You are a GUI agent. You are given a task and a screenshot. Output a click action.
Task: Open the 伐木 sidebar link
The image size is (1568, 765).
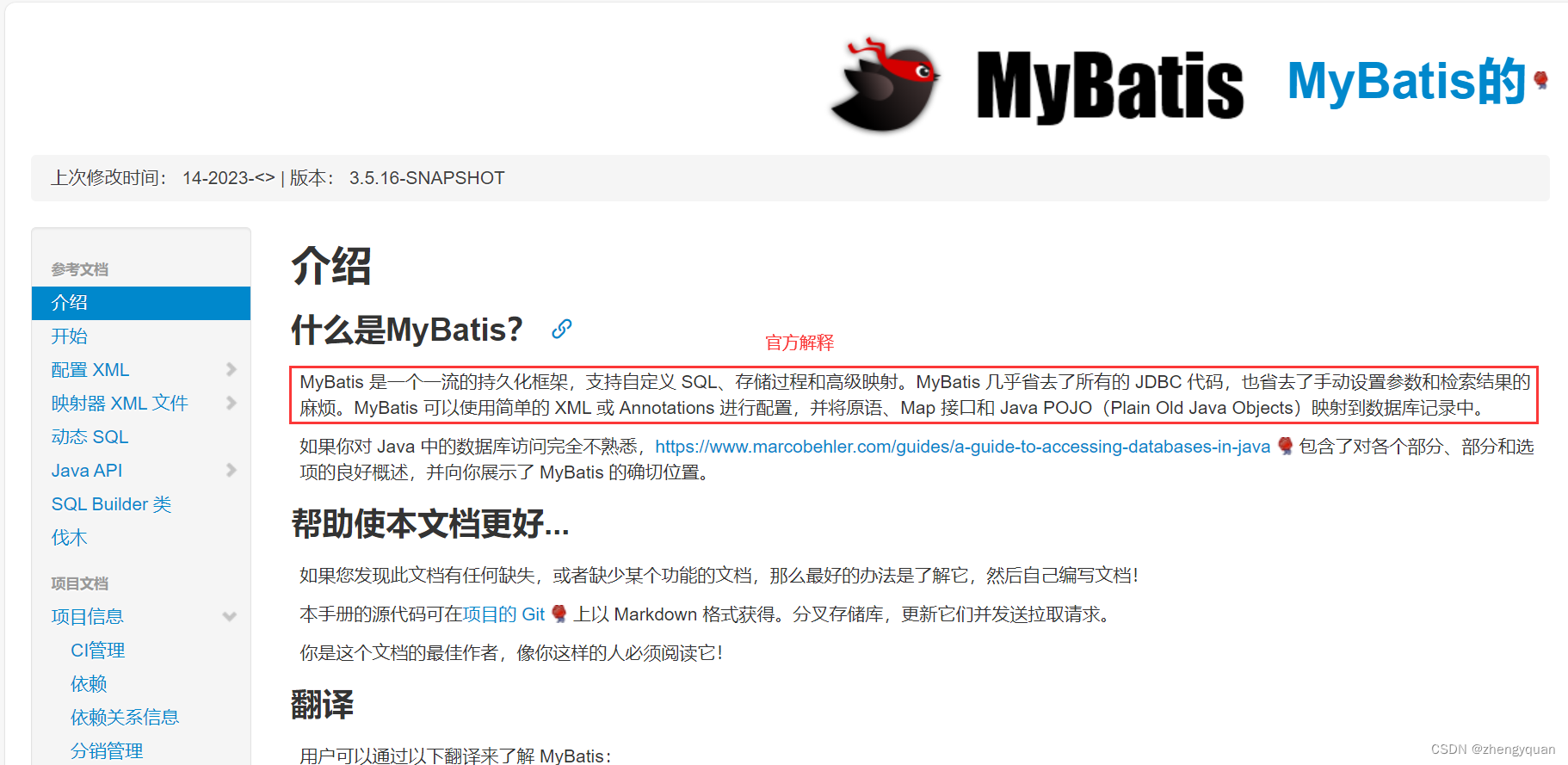[70, 538]
